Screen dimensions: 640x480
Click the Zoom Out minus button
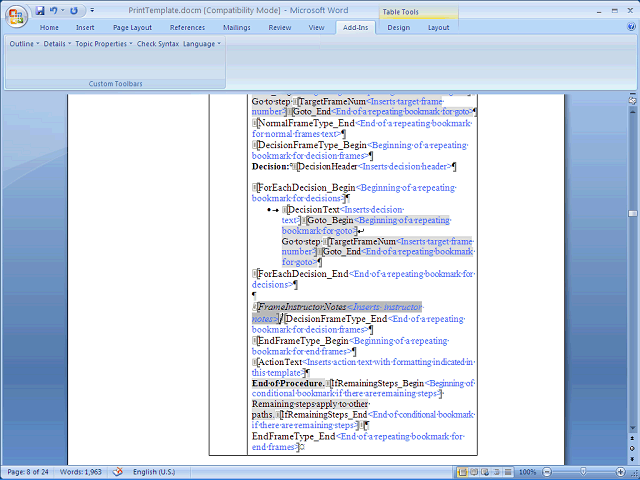tap(547, 472)
